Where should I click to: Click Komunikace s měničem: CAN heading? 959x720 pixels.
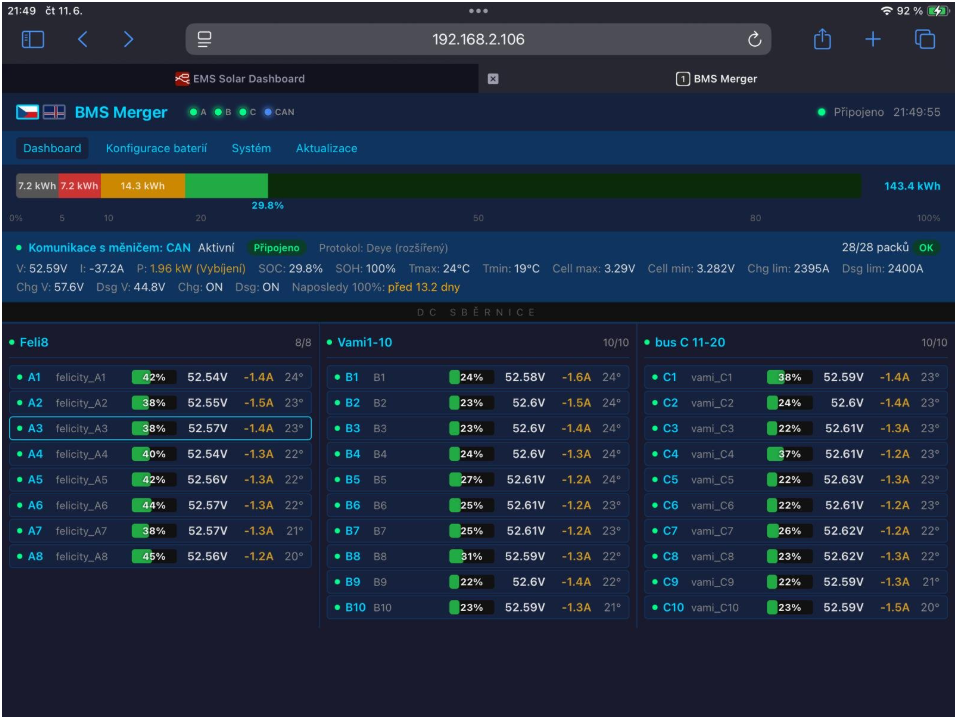pos(109,248)
